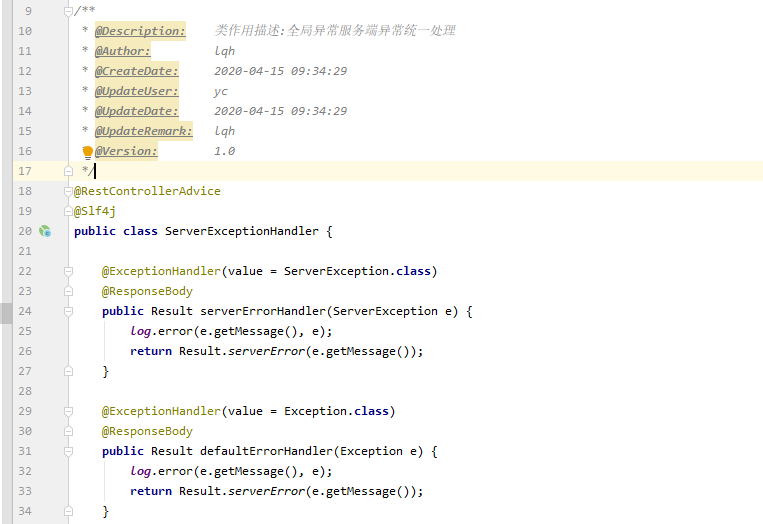This screenshot has height=524, width=763.
Task: Click the fold marker on line 23
Action: point(68,291)
